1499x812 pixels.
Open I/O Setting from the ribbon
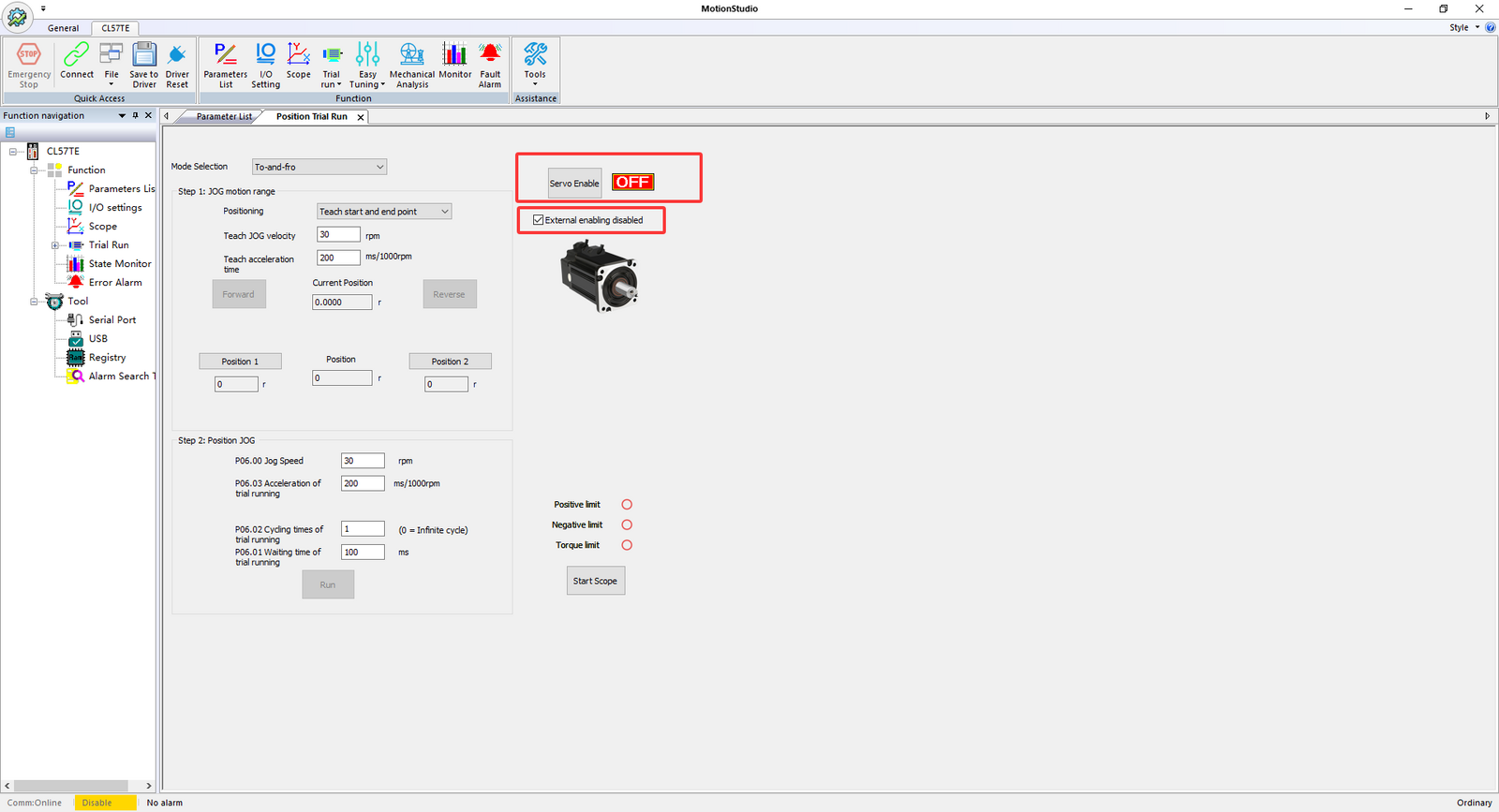point(266,65)
